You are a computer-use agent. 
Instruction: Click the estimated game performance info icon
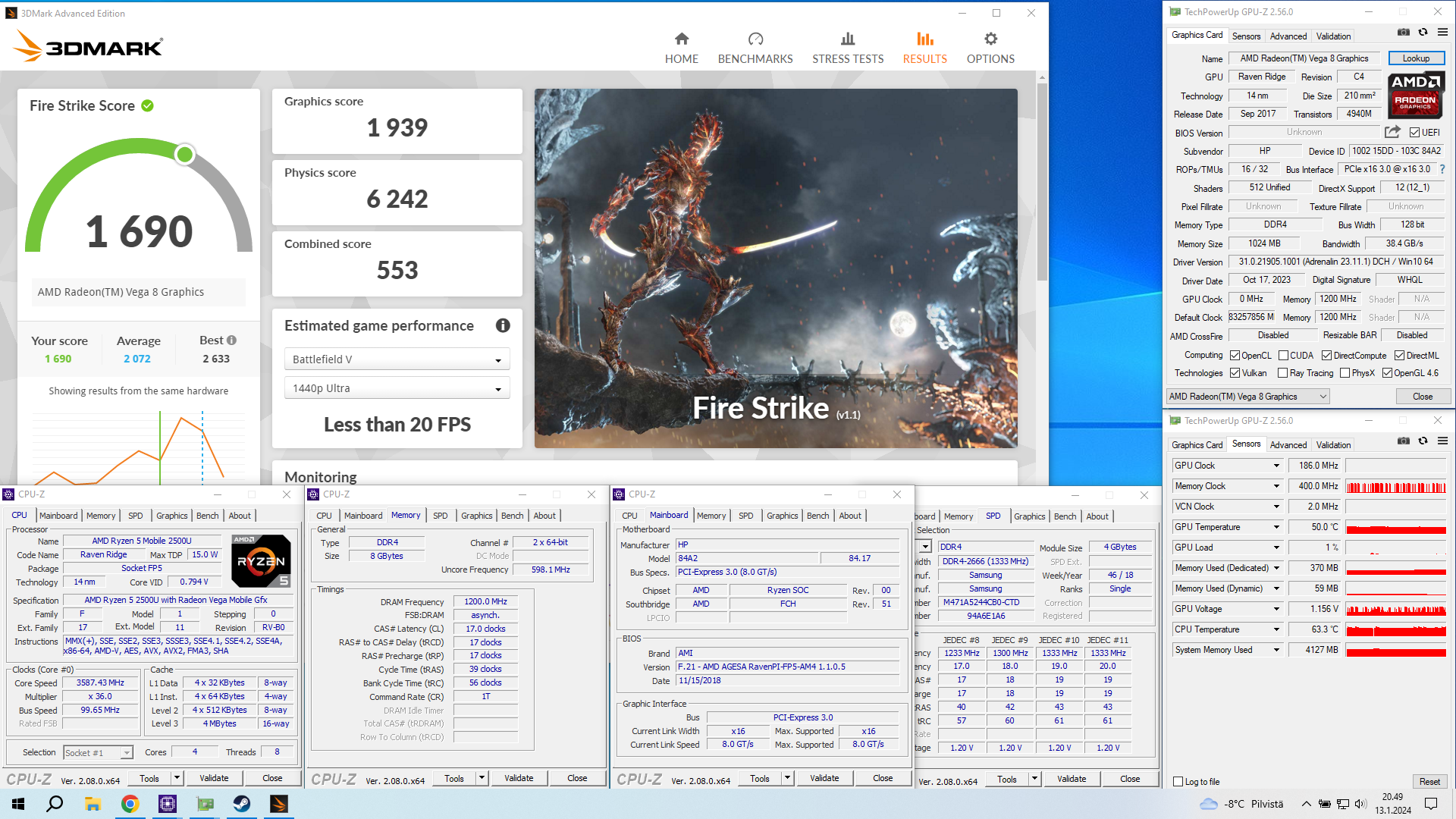503,325
